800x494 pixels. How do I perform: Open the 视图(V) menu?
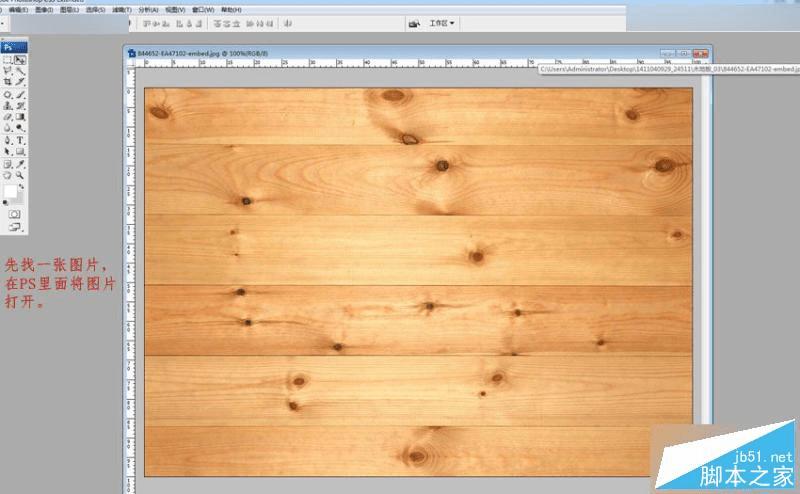[175, 10]
